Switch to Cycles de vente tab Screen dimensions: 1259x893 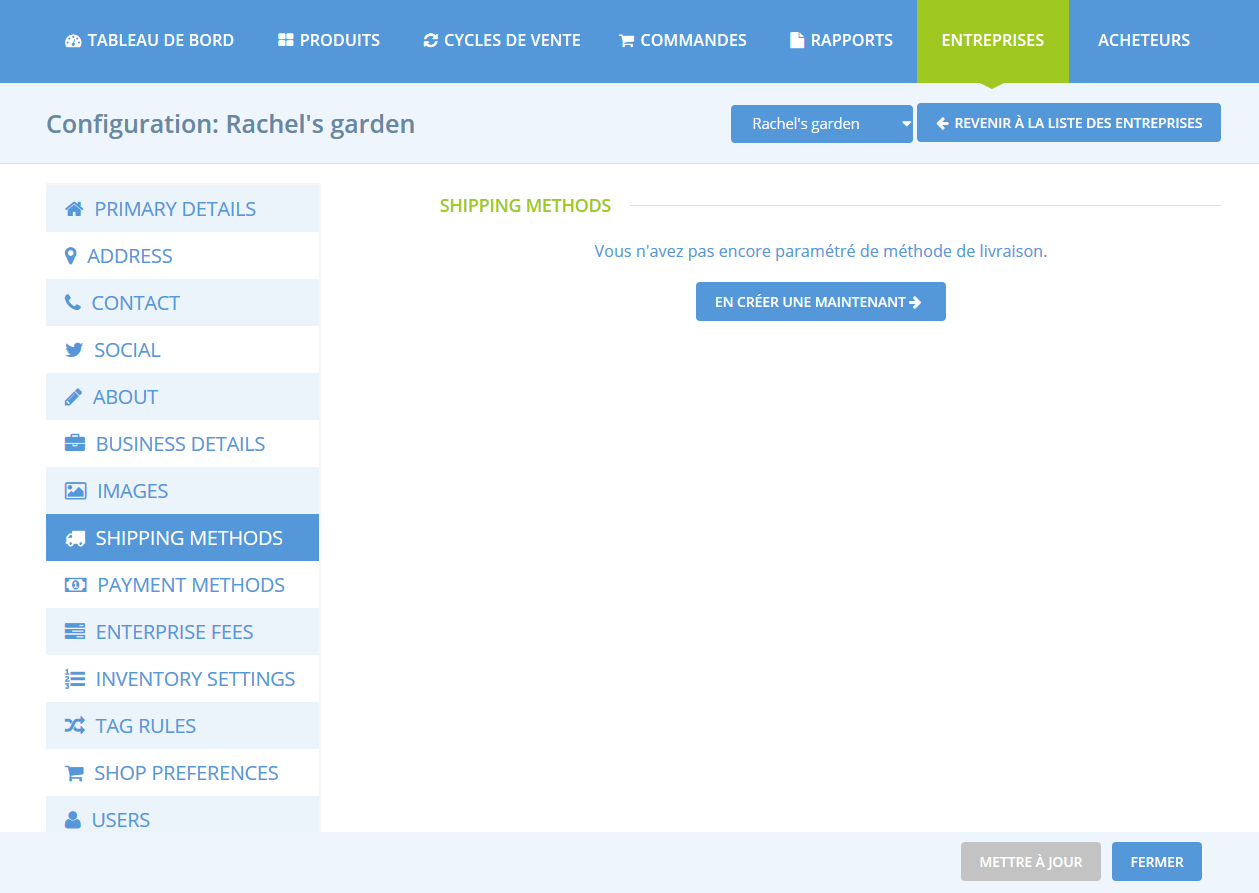pos(502,41)
